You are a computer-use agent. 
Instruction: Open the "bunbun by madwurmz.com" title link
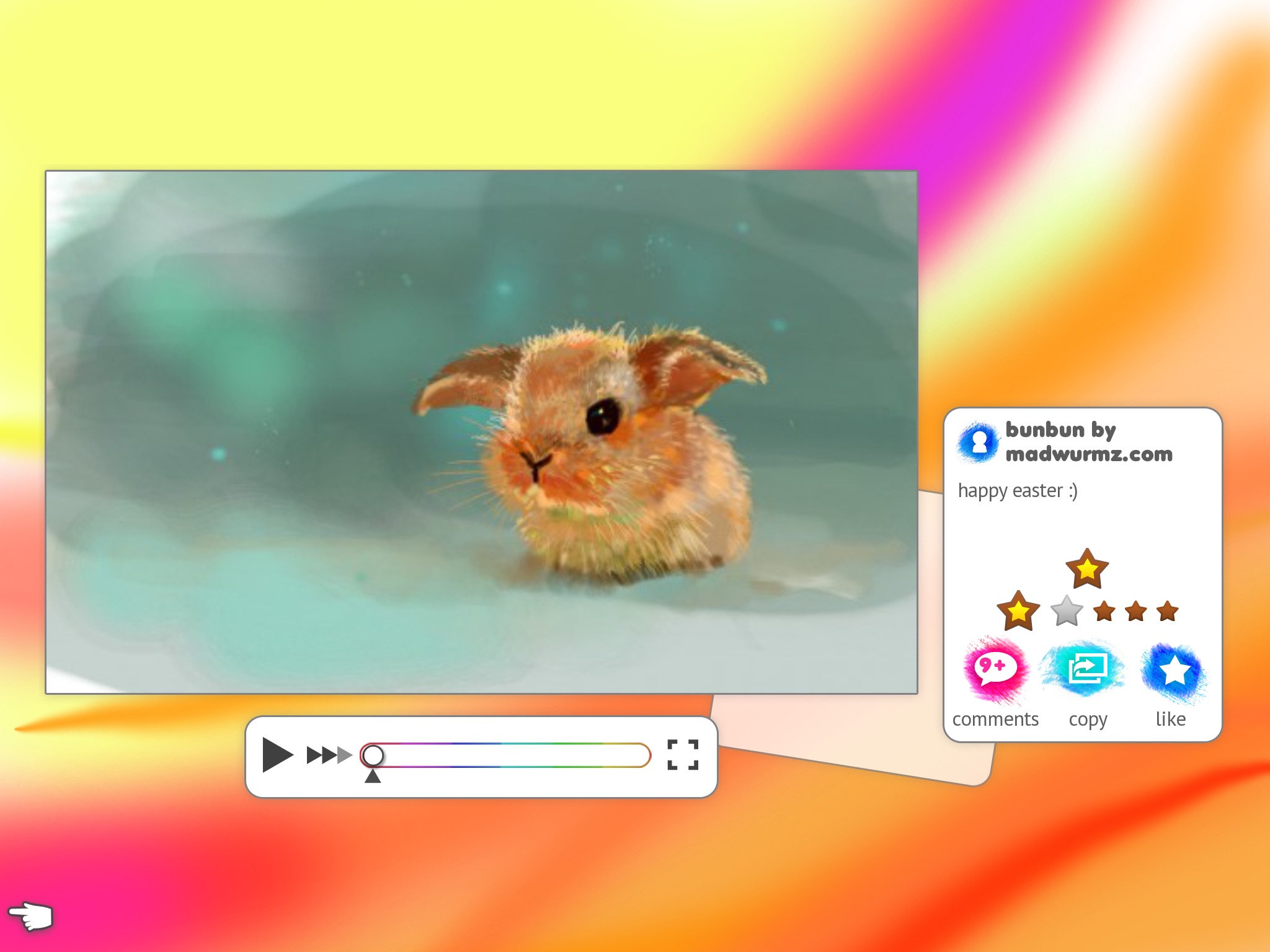point(1088,441)
